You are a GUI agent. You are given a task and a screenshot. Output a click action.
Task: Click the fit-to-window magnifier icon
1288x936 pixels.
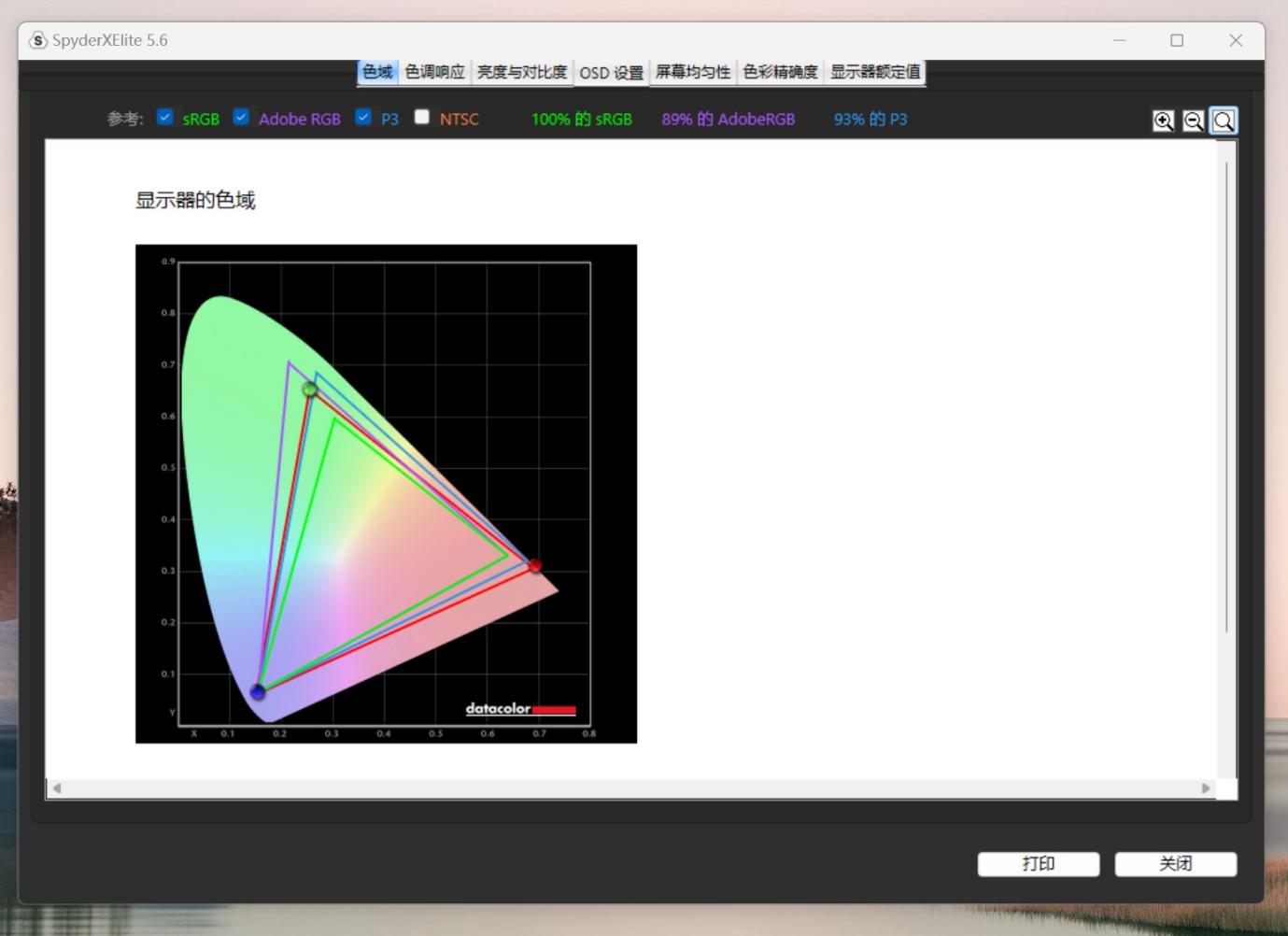point(1224,121)
